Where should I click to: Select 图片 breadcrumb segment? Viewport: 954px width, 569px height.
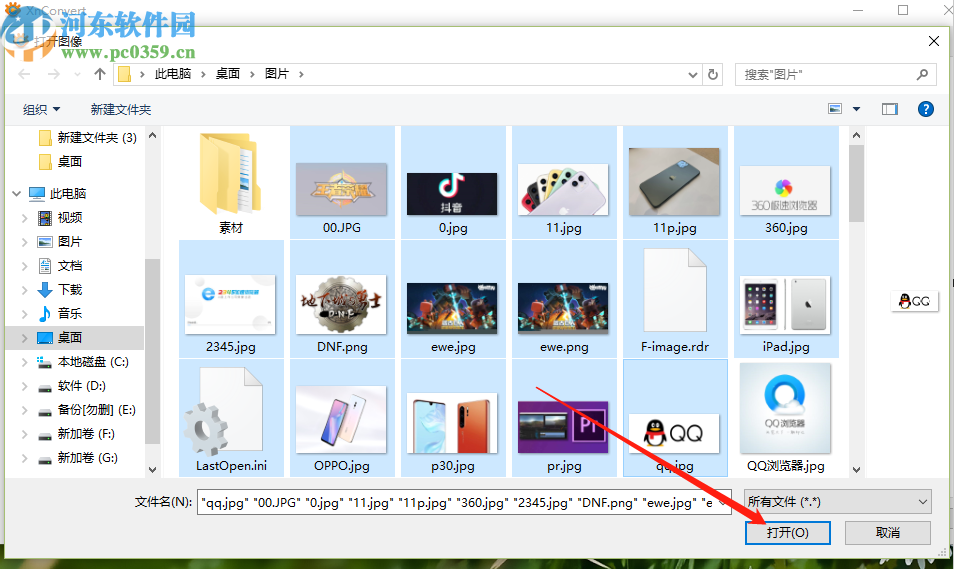277,74
